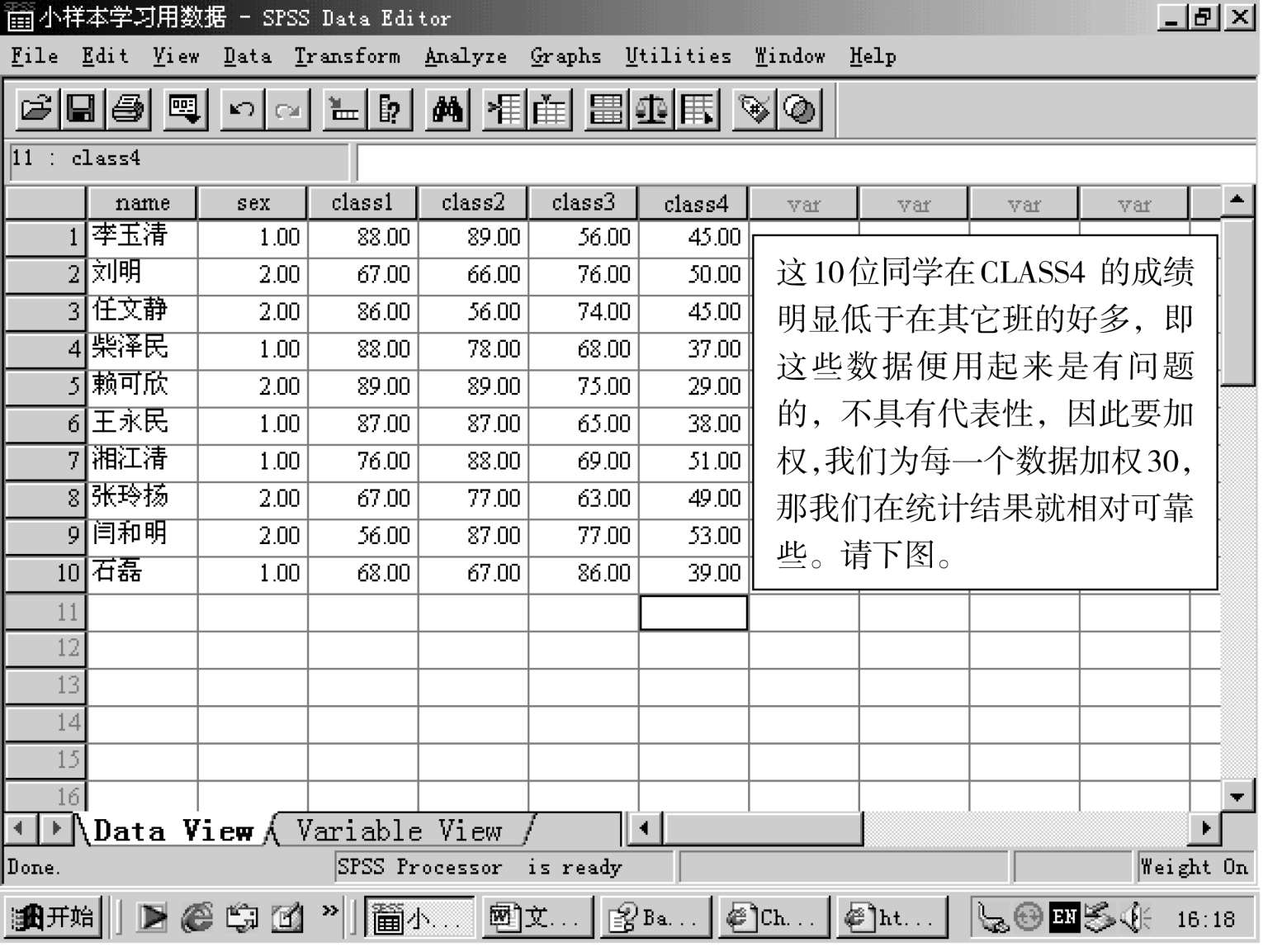Open the Data menu
Viewport: 1268px width, 952px height.
point(247,56)
